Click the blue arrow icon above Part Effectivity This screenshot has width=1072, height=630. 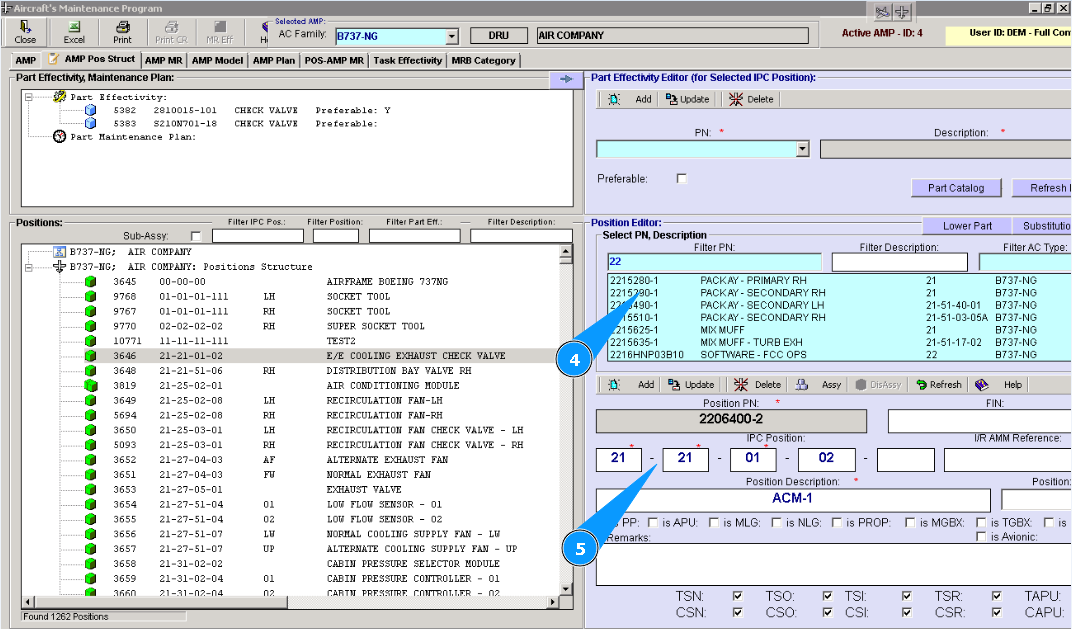pos(565,79)
